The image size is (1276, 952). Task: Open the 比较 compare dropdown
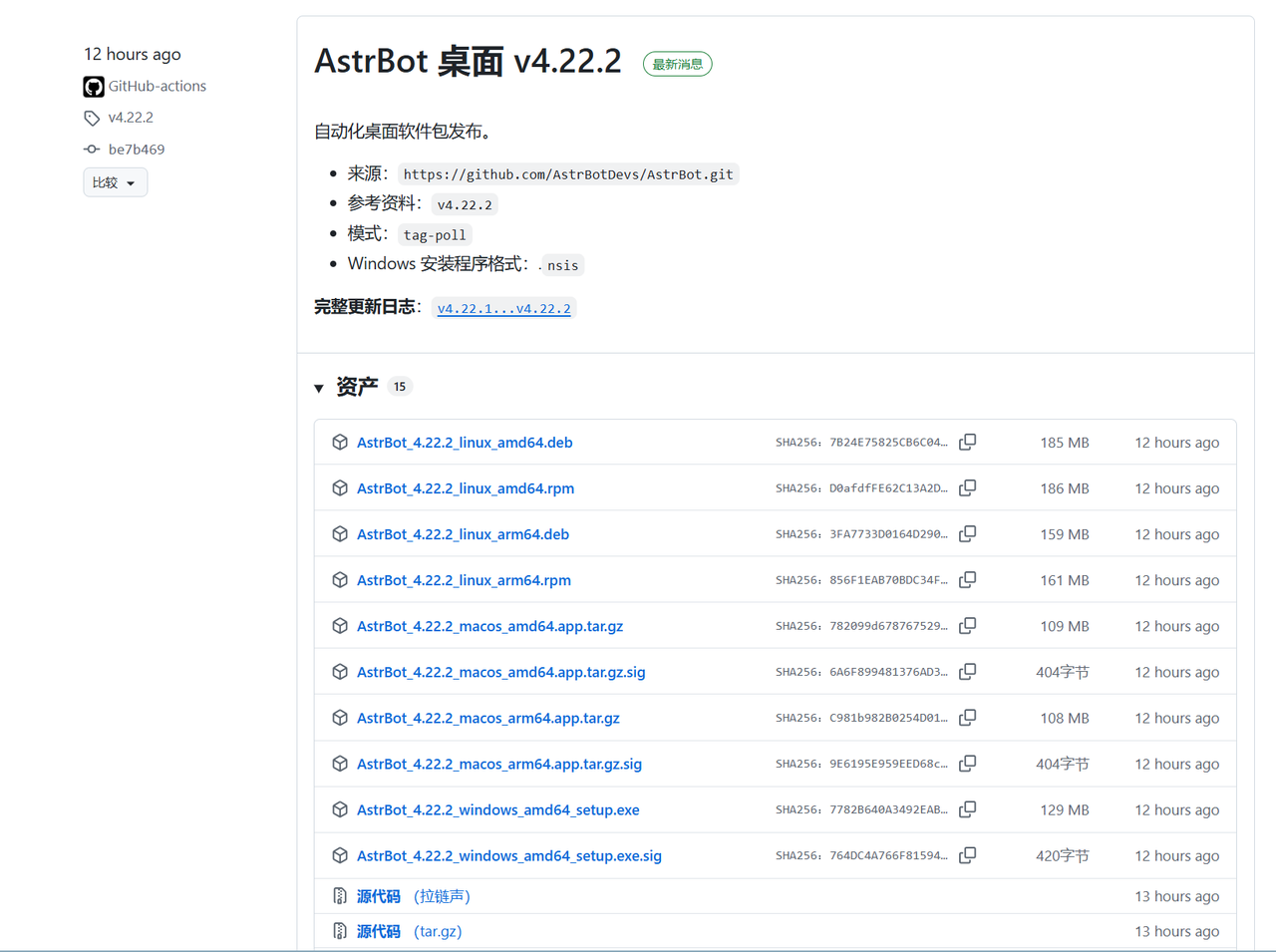coord(116,182)
